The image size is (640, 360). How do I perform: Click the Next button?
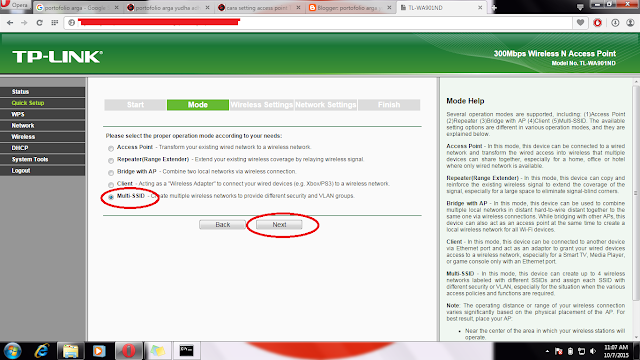click(x=279, y=224)
